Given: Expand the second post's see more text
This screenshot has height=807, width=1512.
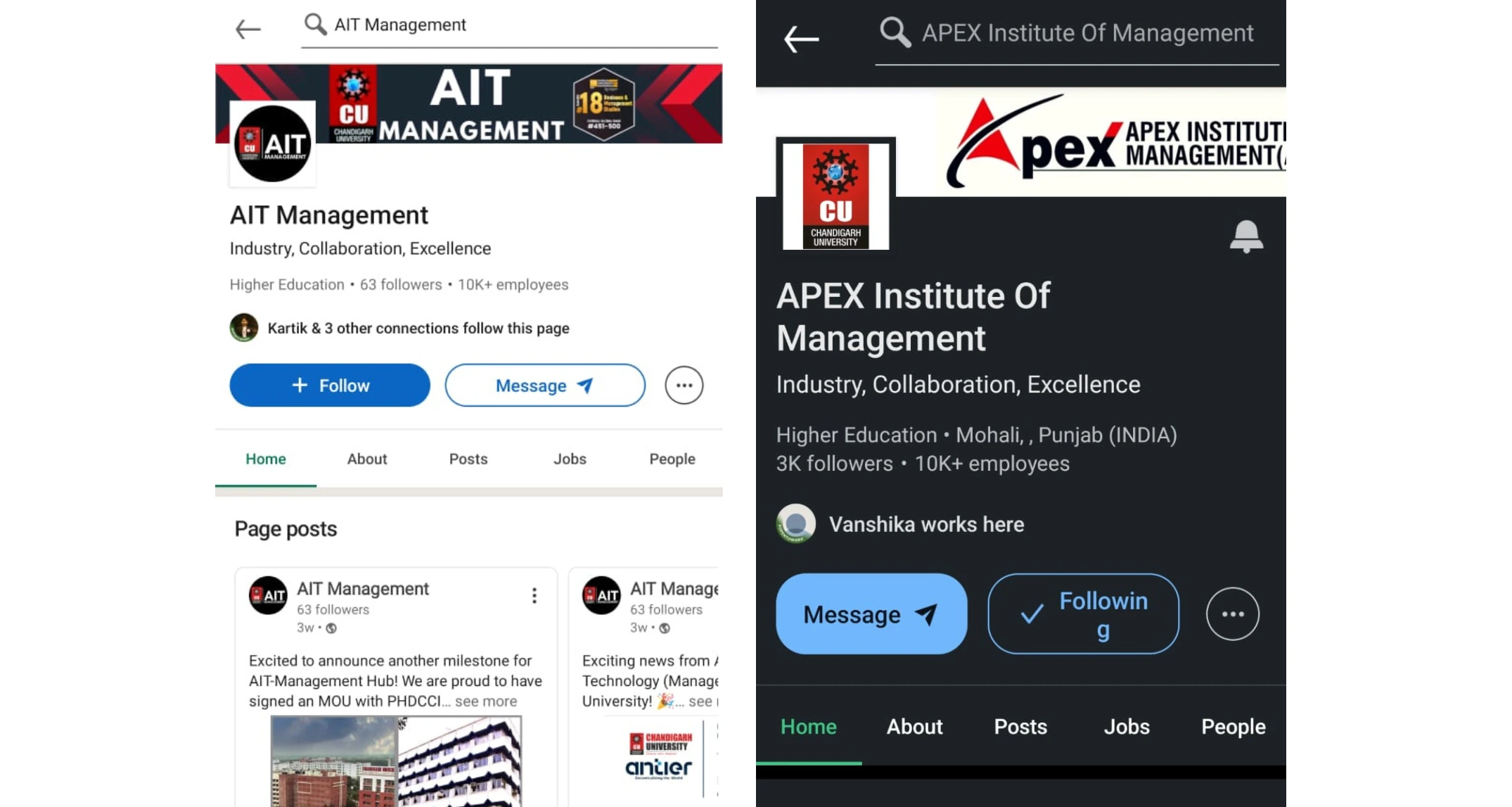Looking at the screenshot, I should (702, 701).
